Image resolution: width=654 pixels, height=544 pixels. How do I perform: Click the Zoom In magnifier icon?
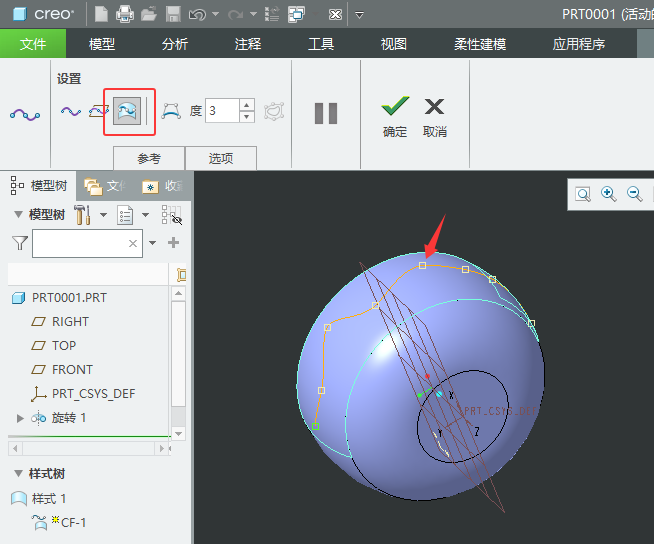[609, 194]
